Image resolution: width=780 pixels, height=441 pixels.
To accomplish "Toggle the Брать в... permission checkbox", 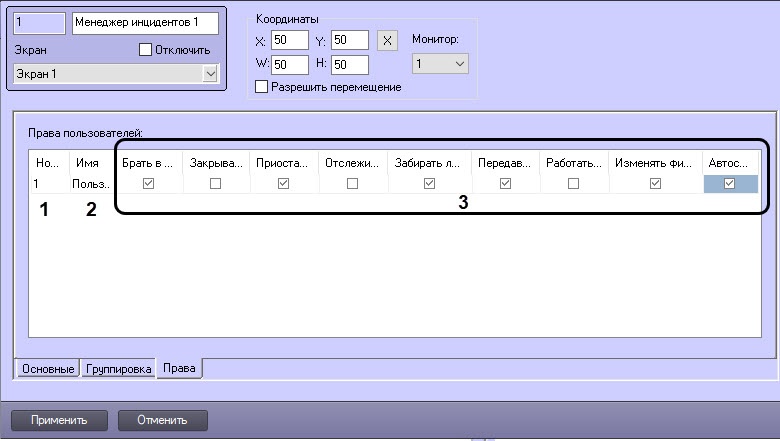I will [x=149, y=184].
